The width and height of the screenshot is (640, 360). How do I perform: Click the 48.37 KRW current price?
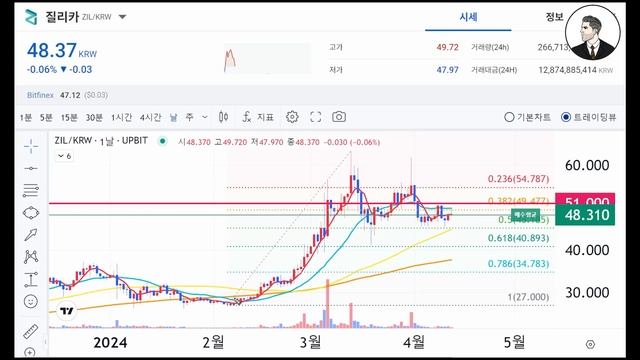[x=62, y=51]
